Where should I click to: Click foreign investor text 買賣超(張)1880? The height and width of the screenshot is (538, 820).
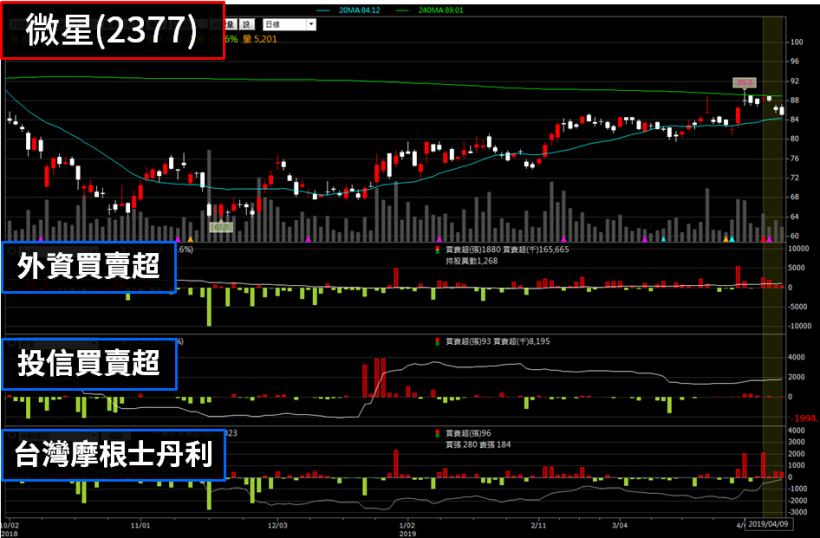(473, 250)
